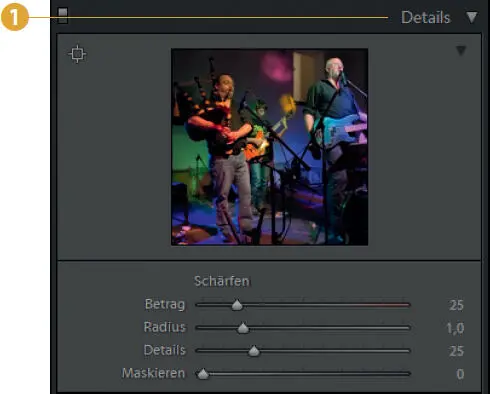Click the Betrag value field 25

tap(456, 305)
